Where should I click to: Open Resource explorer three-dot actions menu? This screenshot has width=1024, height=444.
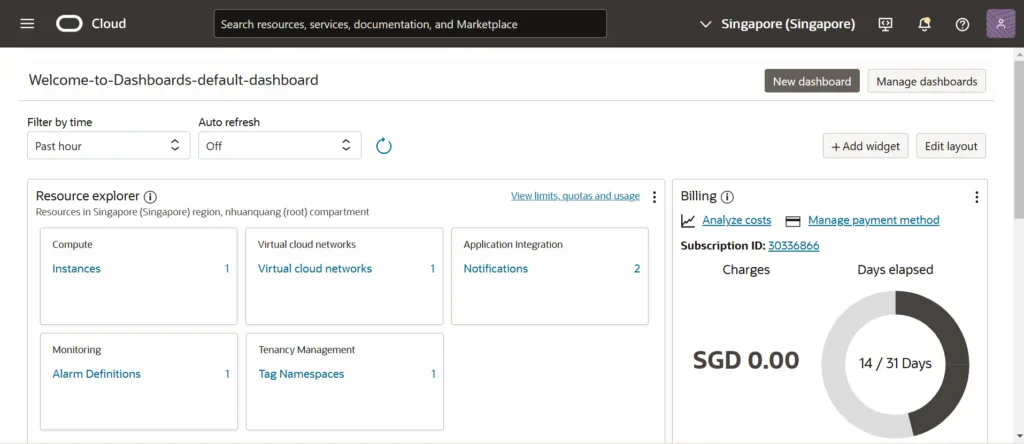(654, 197)
